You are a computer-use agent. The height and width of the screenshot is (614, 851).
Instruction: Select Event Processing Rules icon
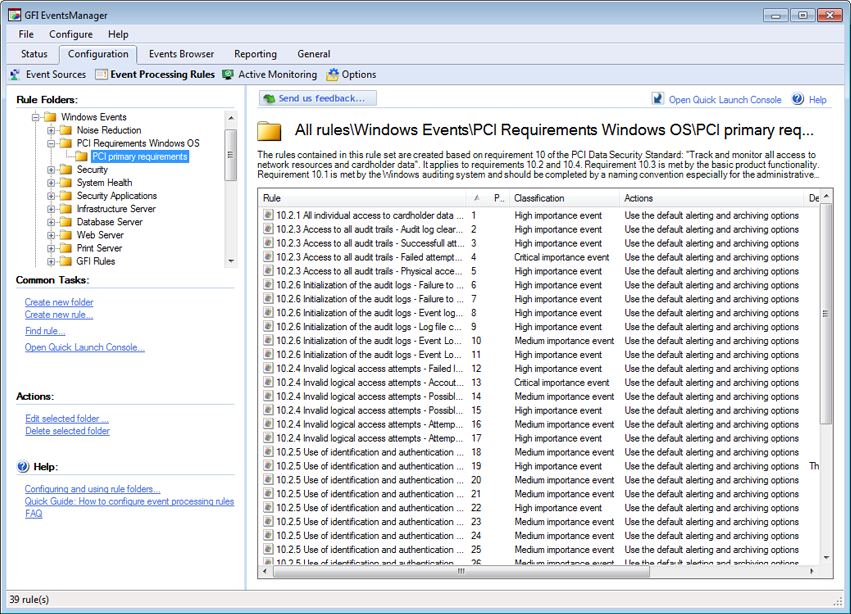pyautogui.click(x=101, y=74)
